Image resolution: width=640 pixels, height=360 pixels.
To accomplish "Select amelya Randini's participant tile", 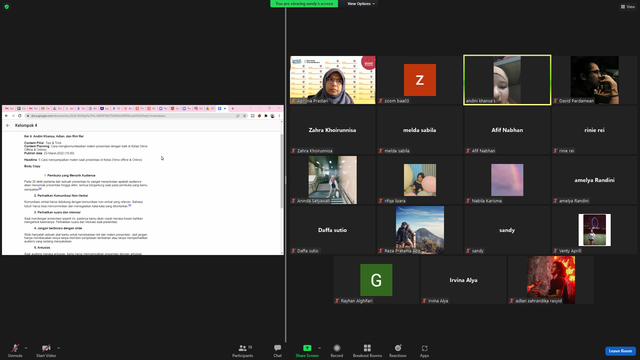I will click(594, 180).
